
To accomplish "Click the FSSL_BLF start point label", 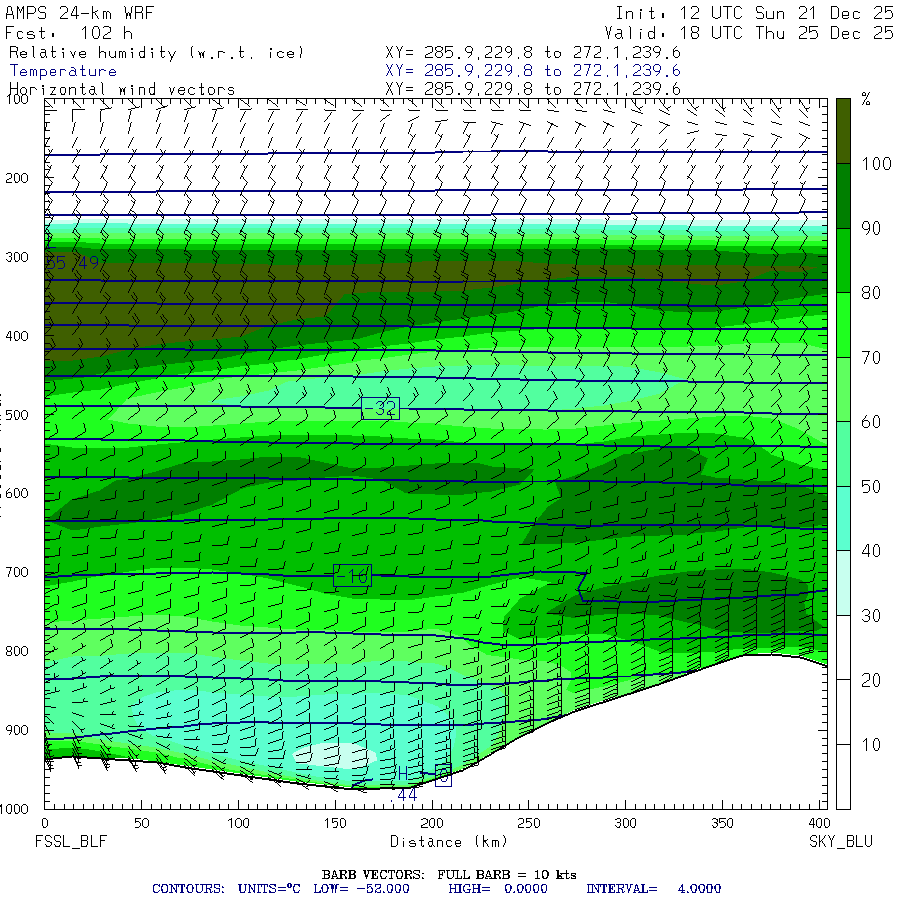I will (72, 842).
